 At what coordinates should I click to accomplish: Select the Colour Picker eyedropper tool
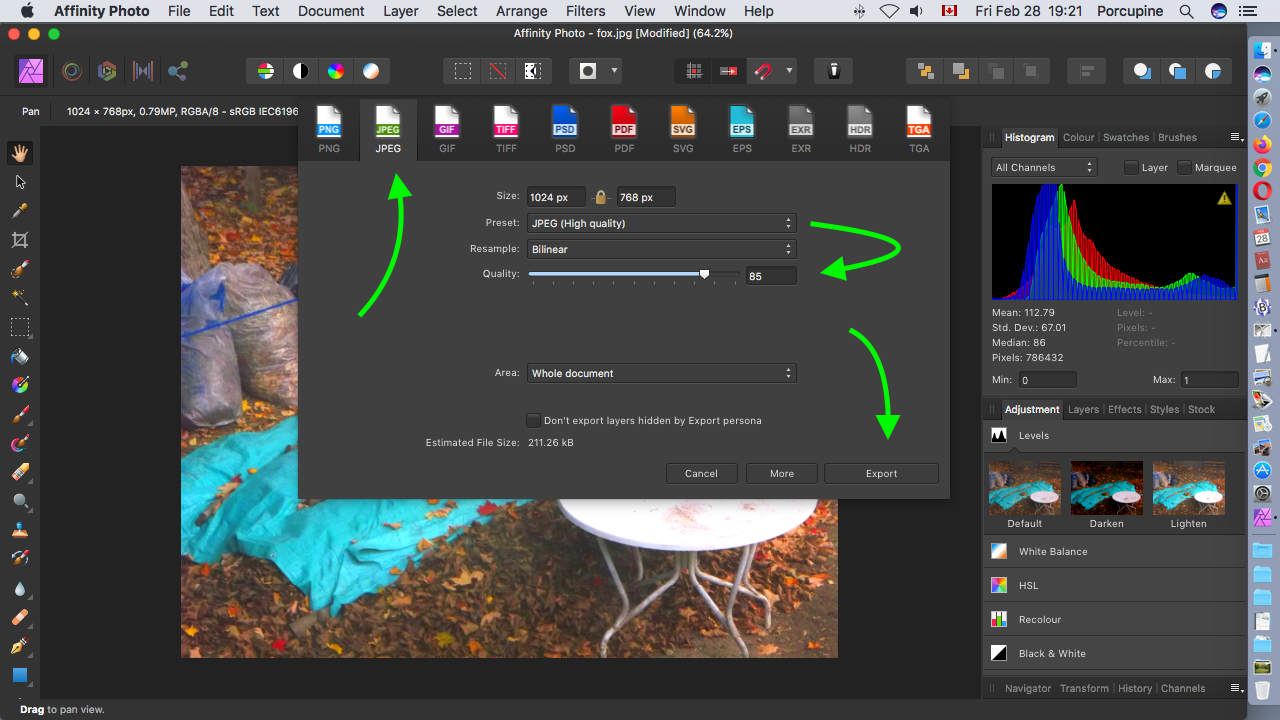tap(20, 211)
